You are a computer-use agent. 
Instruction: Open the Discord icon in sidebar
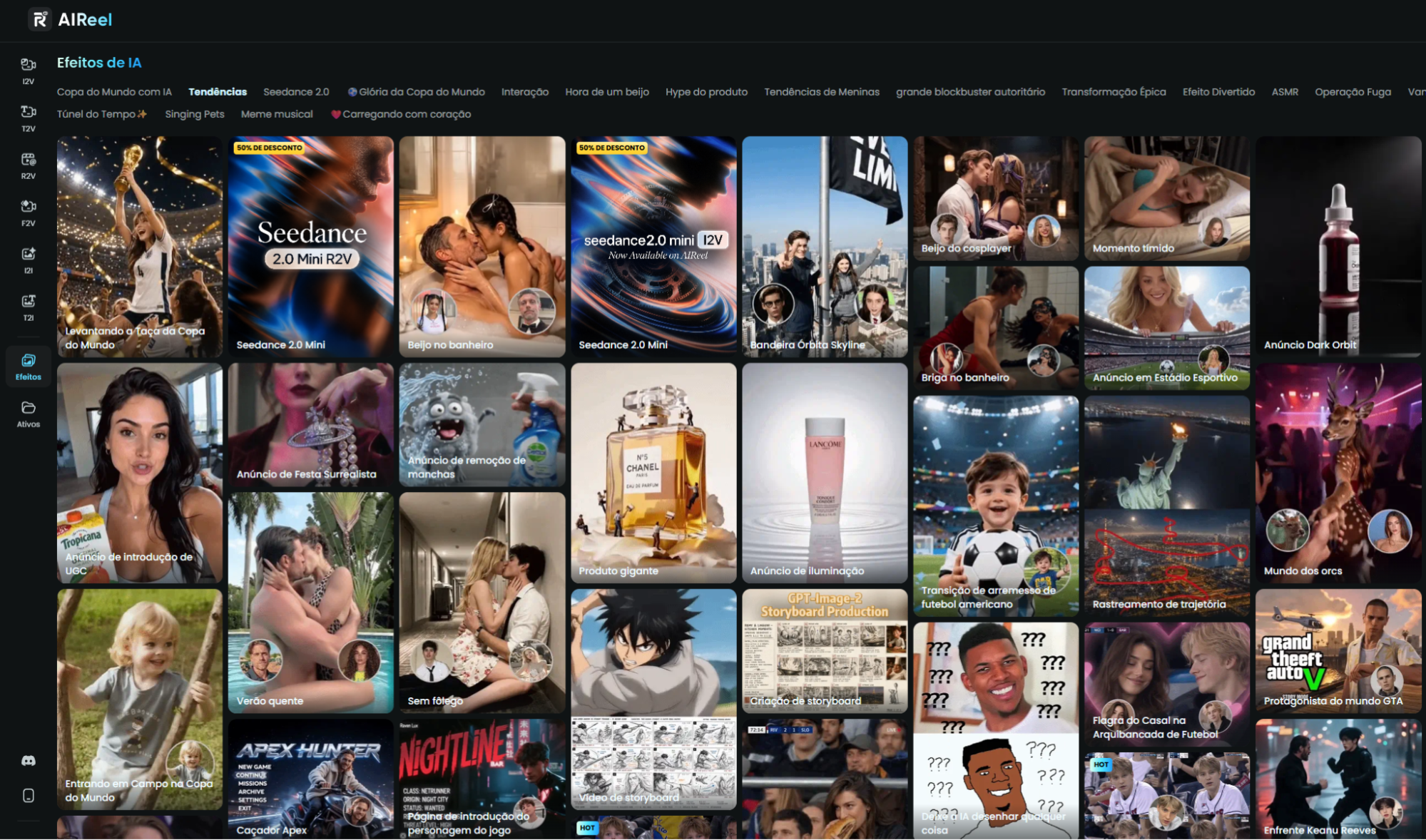click(x=29, y=760)
